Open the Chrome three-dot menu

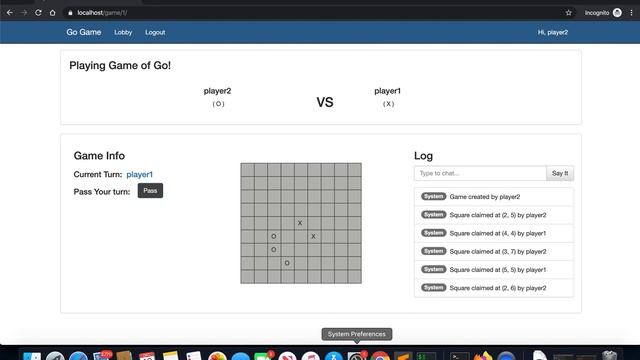click(631, 13)
